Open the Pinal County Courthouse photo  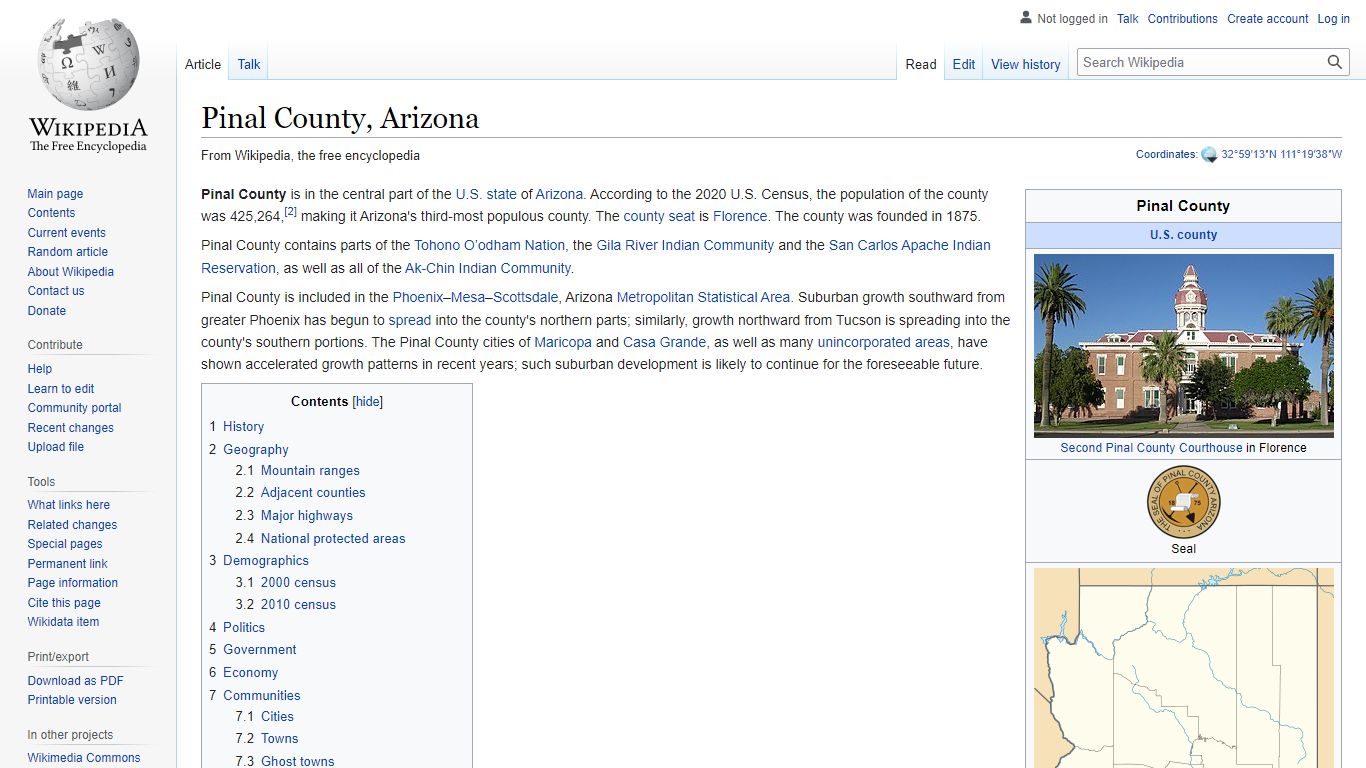tap(1183, 346)
